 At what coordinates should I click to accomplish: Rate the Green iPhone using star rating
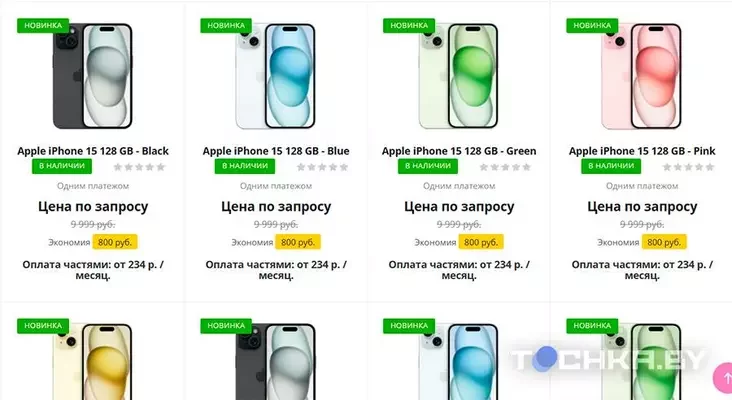coord(505,167)
